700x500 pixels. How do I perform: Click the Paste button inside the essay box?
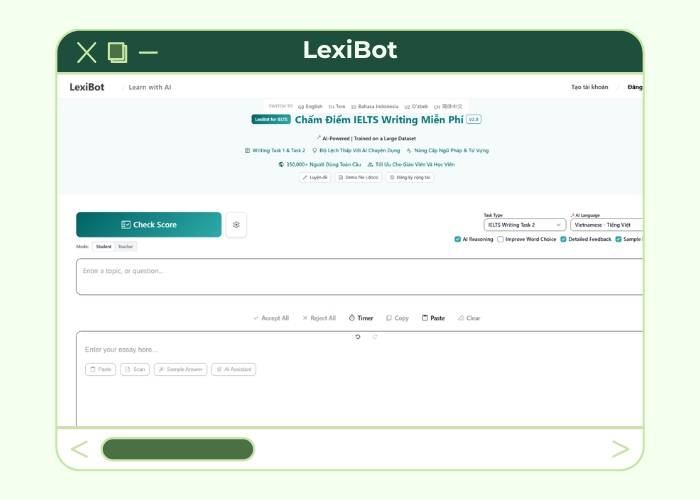pyautogui.click(x=100, y=369)
